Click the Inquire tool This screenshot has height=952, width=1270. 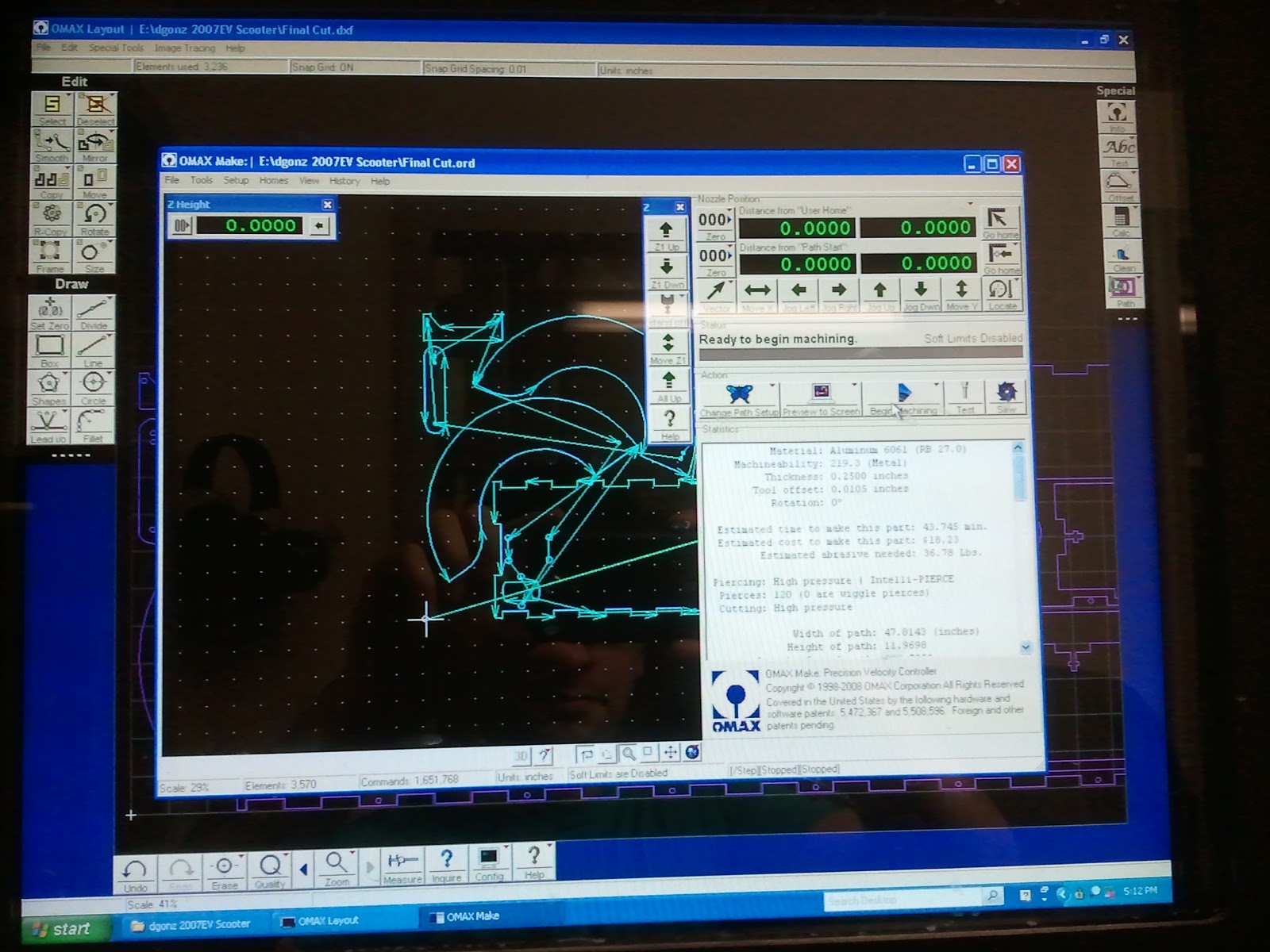(446, 866)
